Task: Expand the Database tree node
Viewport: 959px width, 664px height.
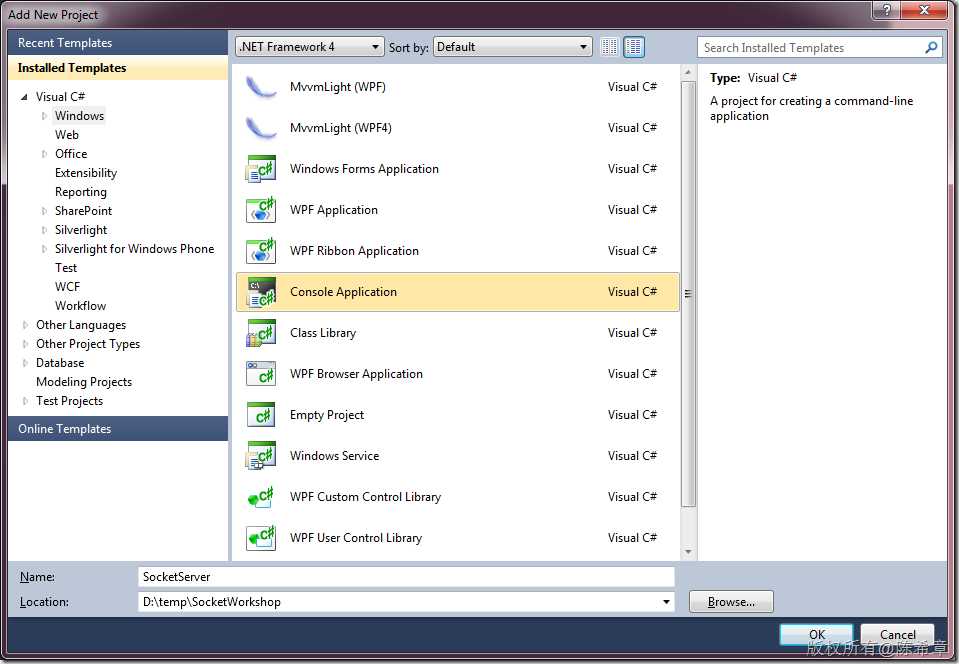Action: pos(25,363)
